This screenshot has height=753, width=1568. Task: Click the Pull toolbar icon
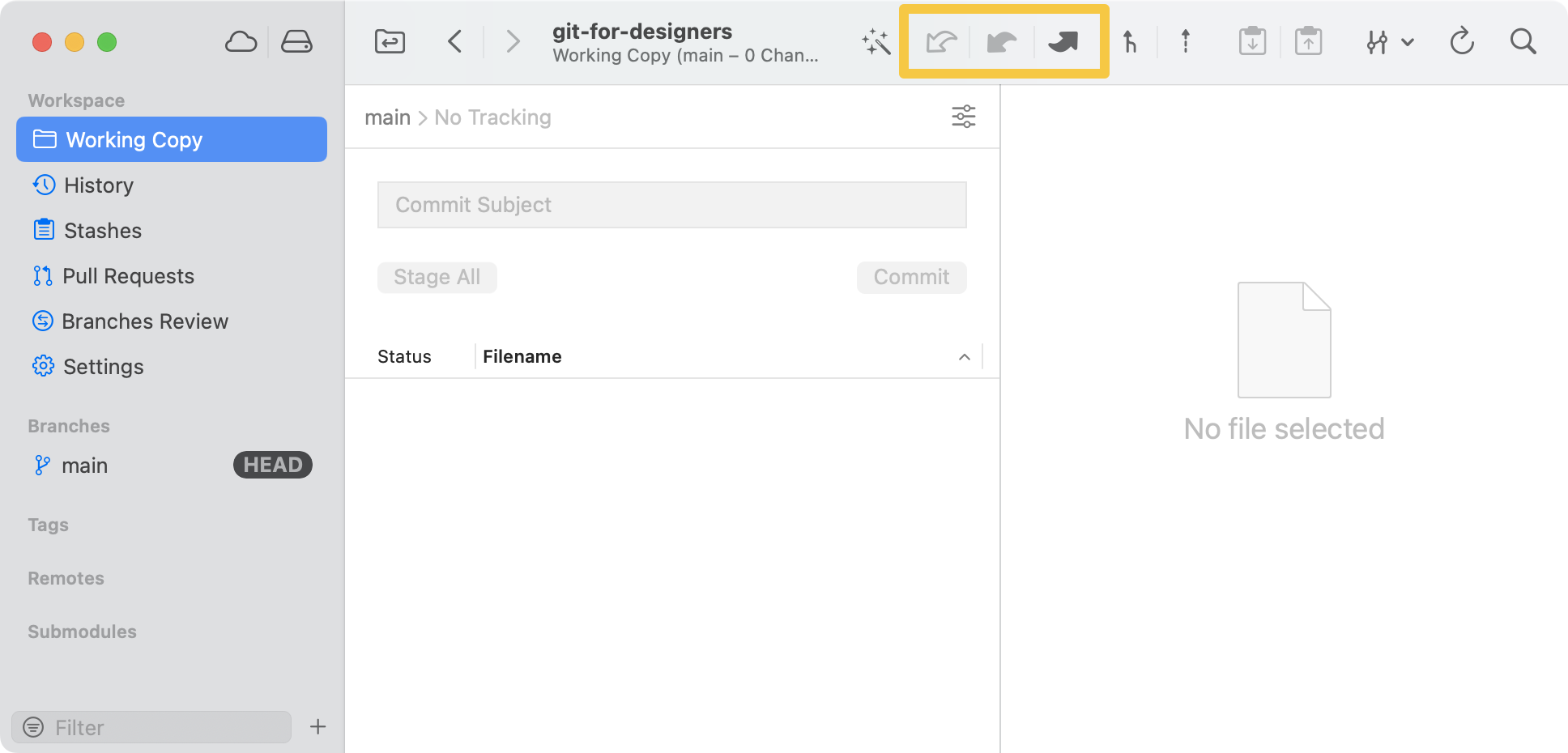[x=1002, y=41]
